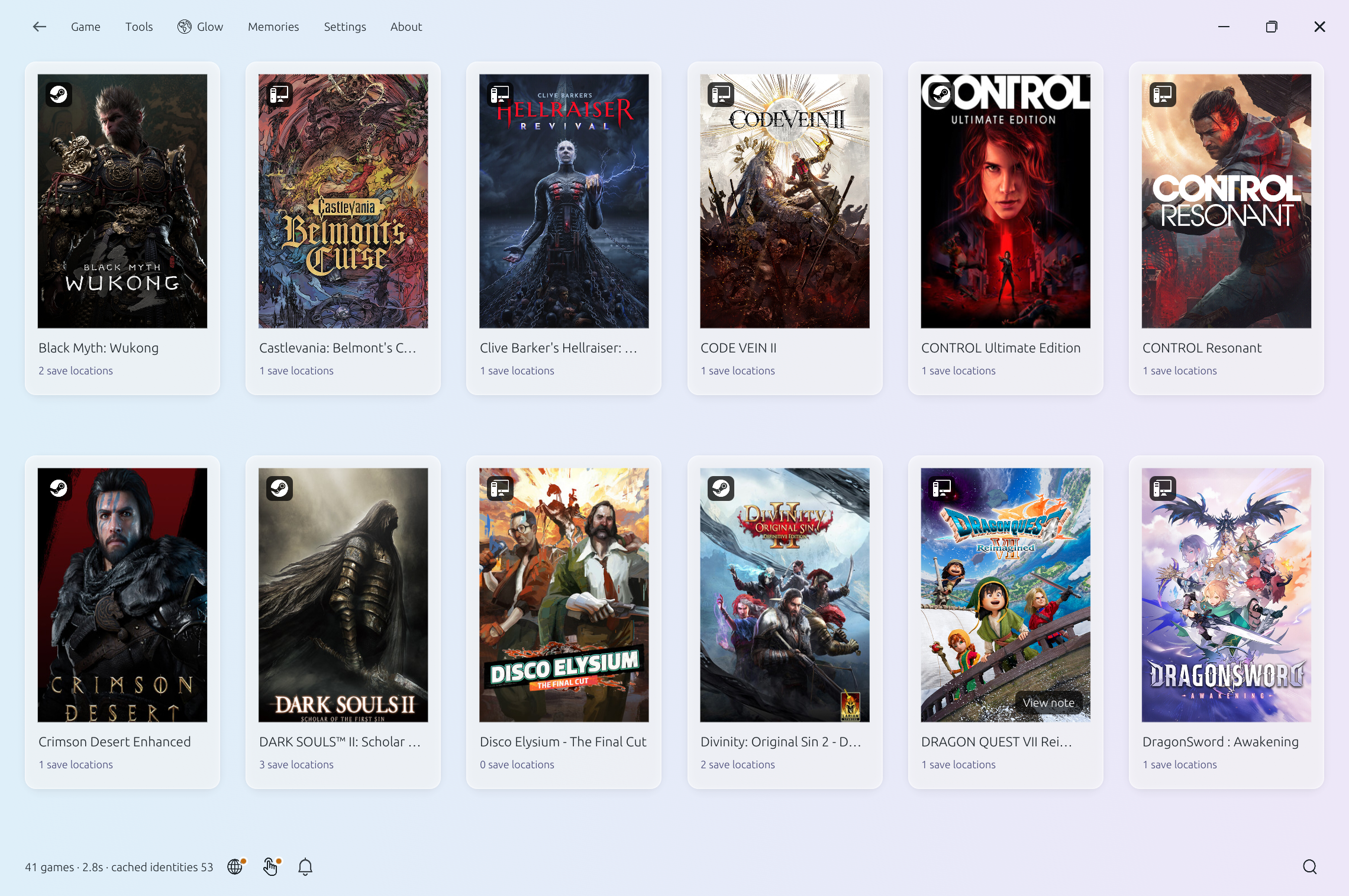The width and height of the screenshot is (1349, 896).
Task: Click the PC source icon on Castlevania cover
Action: (x=279, y=94)
